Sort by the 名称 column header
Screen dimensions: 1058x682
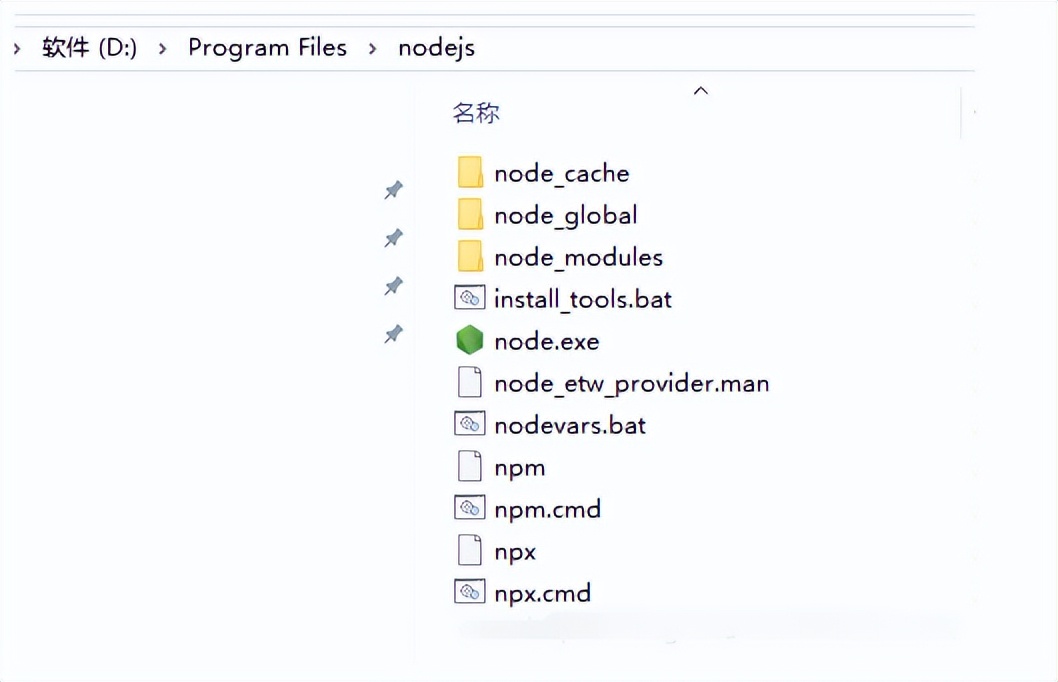[476, 113]
